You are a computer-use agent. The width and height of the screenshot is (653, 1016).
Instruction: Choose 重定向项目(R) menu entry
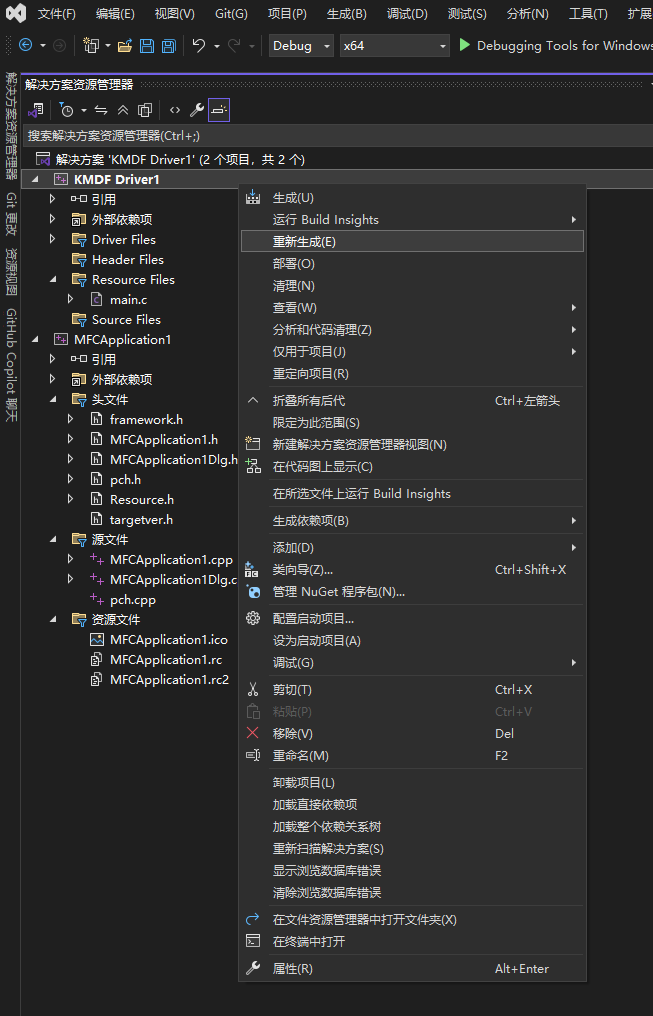(412, 373)
